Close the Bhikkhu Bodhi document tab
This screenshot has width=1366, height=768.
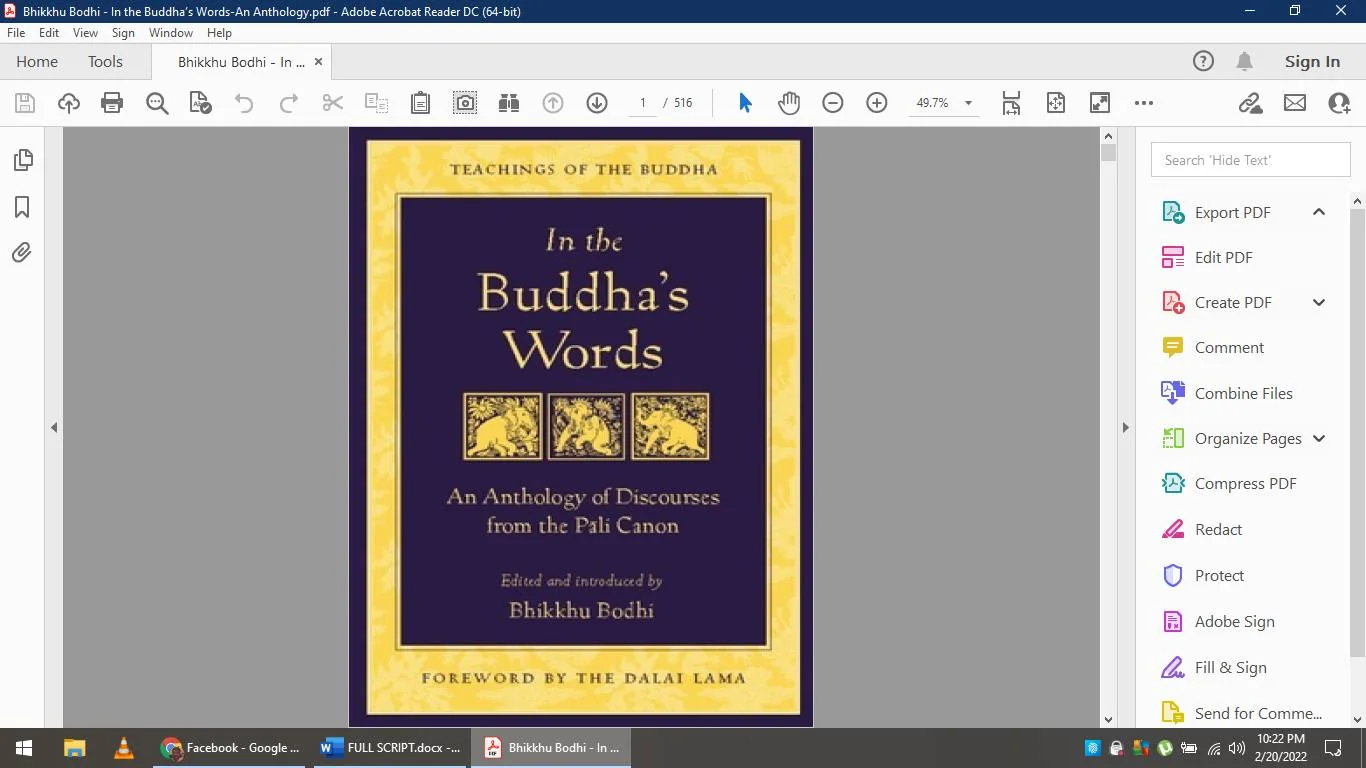(x=318, y=62)
